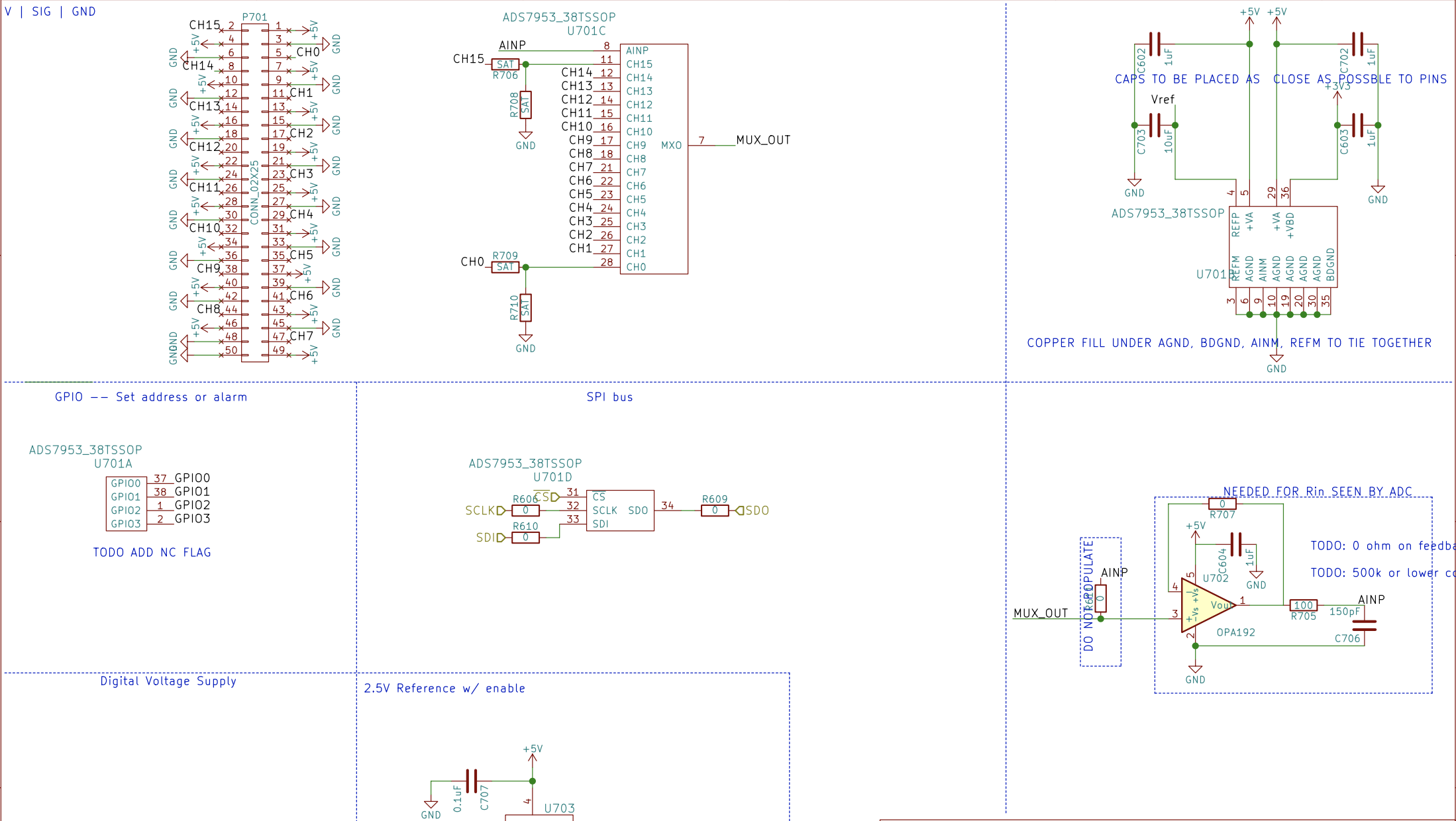Viewport: 1456px width, 821px height.
Task: Click the 'TODO: 500k or lower' note
Action: (1382, 573)
